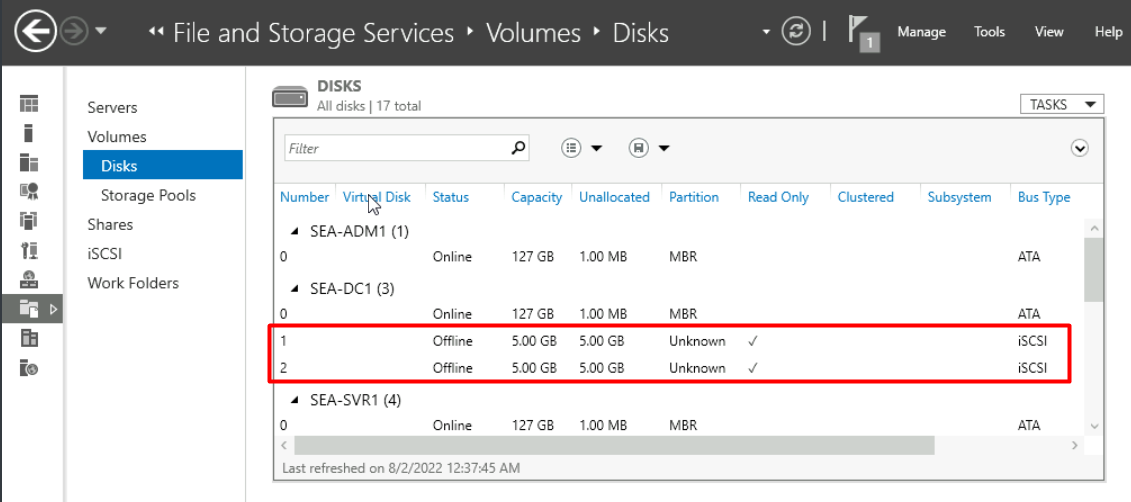
Task: Open the Volumes page in navigation
Action: tap(117, 136)
